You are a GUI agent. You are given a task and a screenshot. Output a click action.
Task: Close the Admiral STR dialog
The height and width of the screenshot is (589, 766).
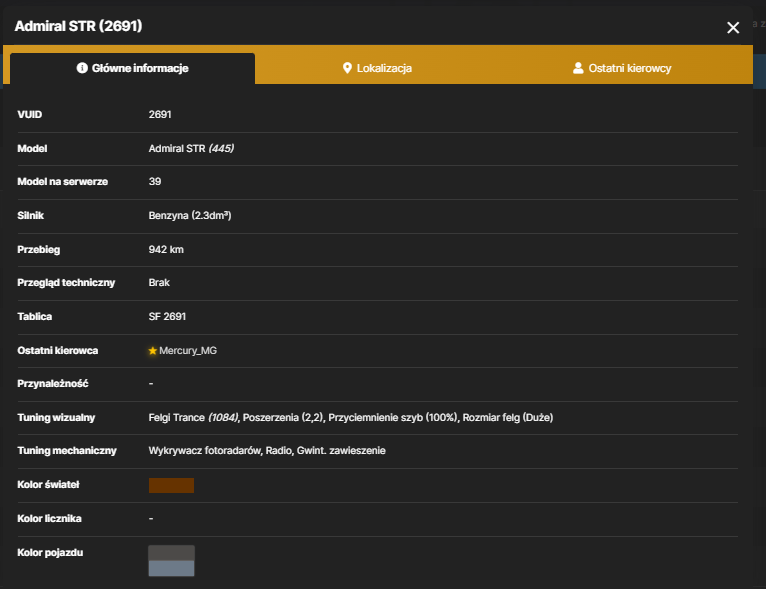733,28
